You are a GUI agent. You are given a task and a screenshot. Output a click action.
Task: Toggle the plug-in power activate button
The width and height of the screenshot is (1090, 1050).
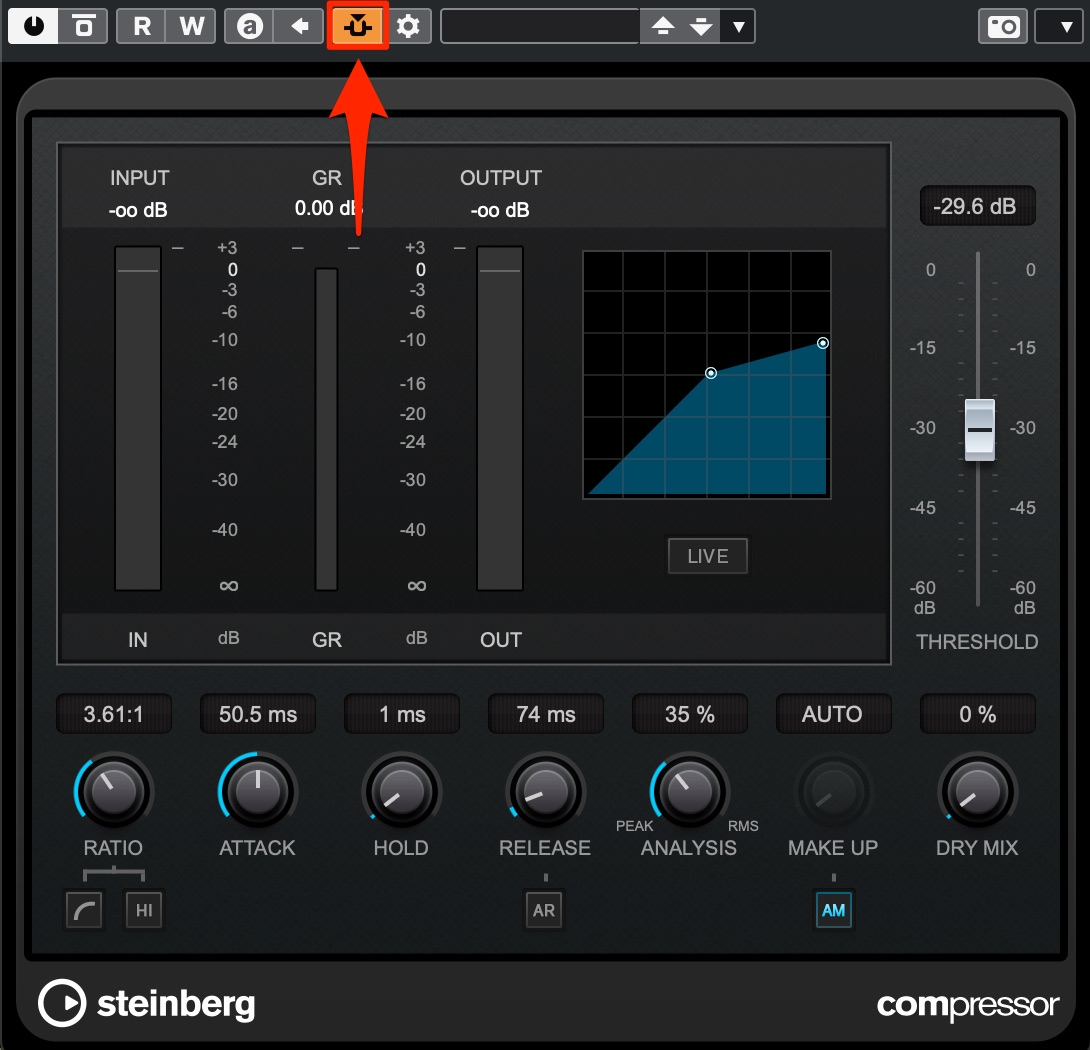pyautogui.click(x=33, y=26)
